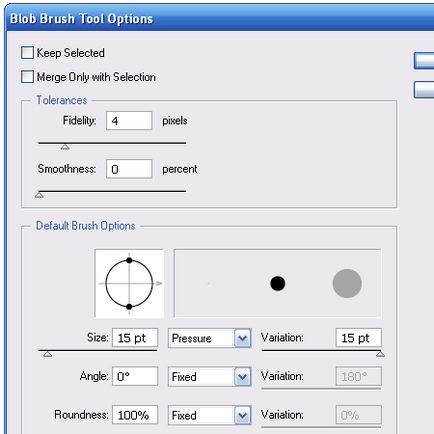Viewport: 434px width, 434px height.
Task: Click top dot on brush roundness circle
Action: click(x=129, y=260)
